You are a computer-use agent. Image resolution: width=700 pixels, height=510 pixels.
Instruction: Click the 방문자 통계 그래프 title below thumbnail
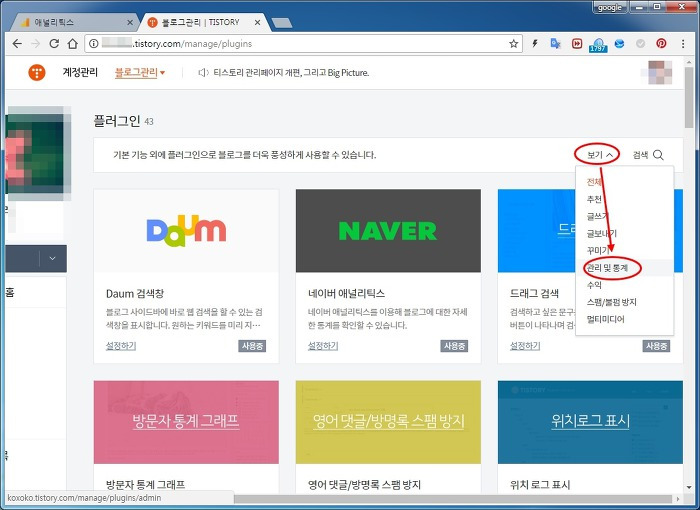coord(146,485)
